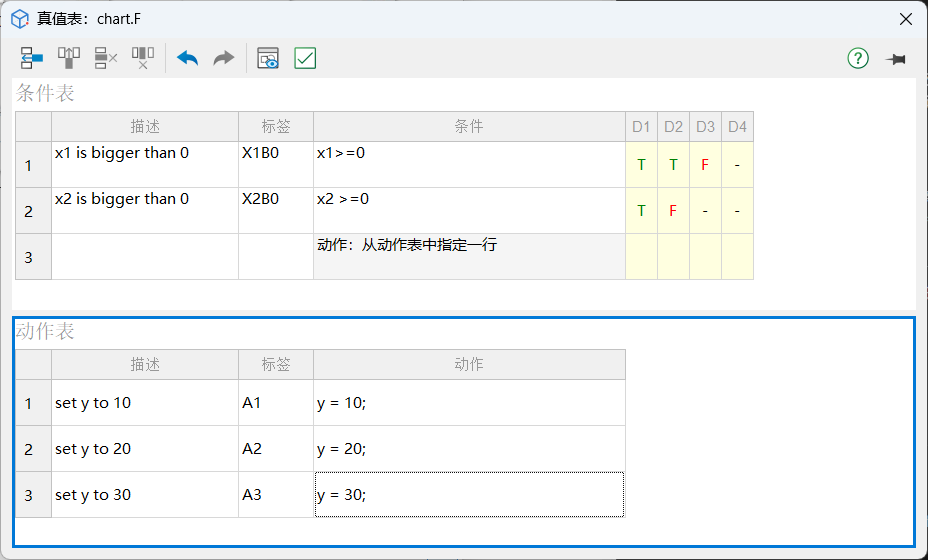Open help with the question mark icon
Image resolution: width=928 pixels, height=560 pixels.
coord(858,58)
